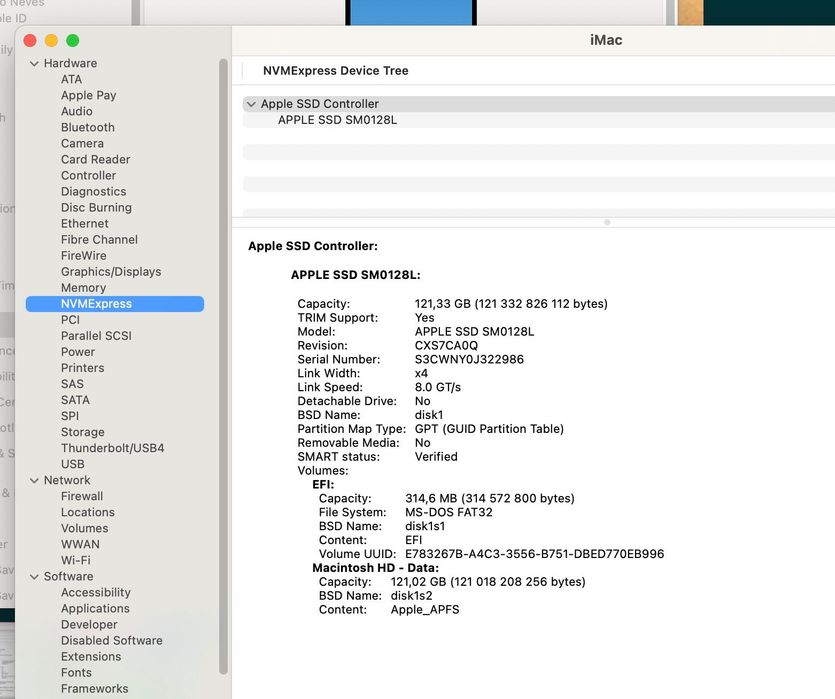Maximize window with green button
835x699 pixels.
tap(73, 40)
